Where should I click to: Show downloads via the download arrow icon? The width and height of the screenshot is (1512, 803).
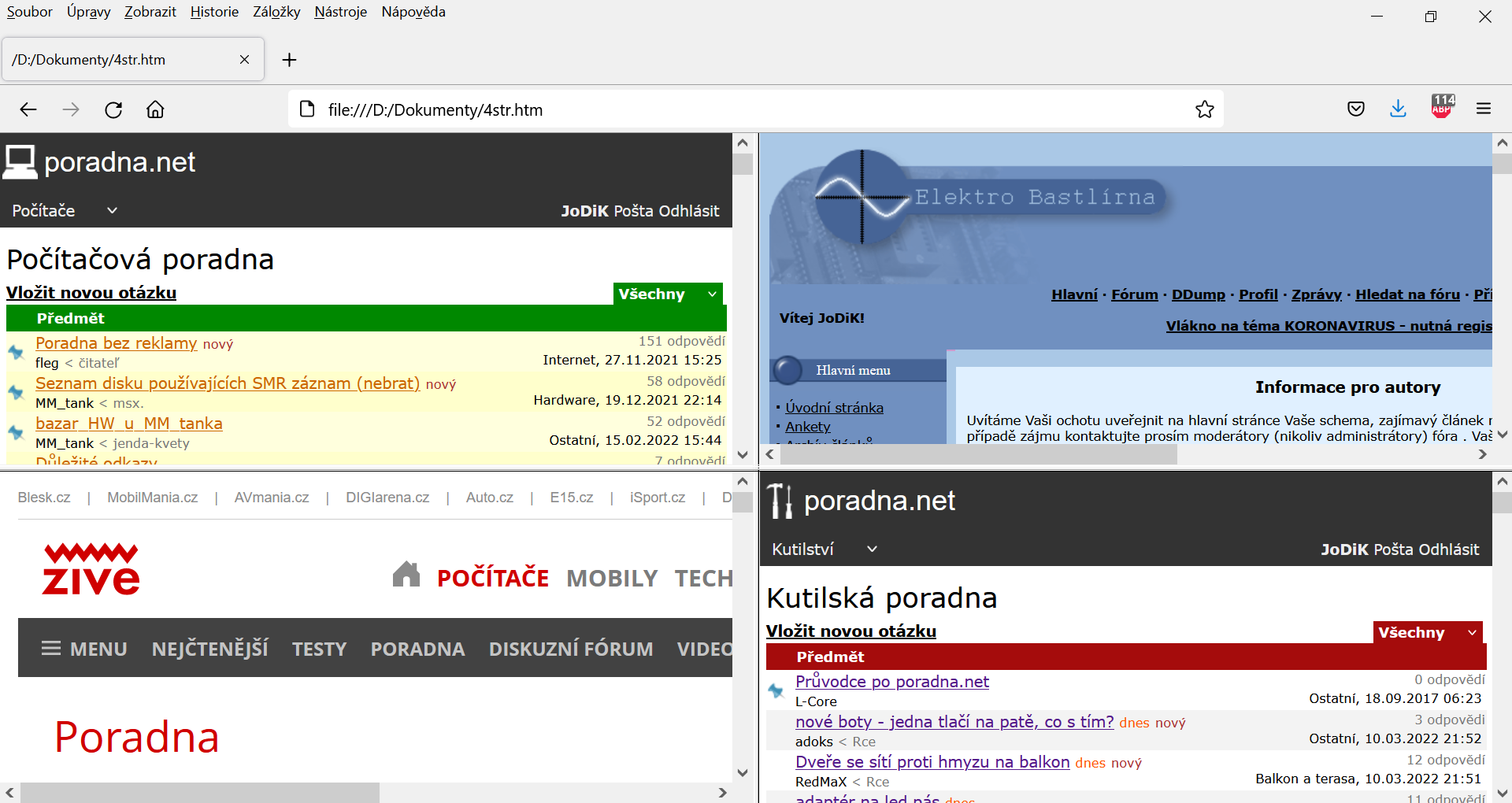click(1399, 109)
